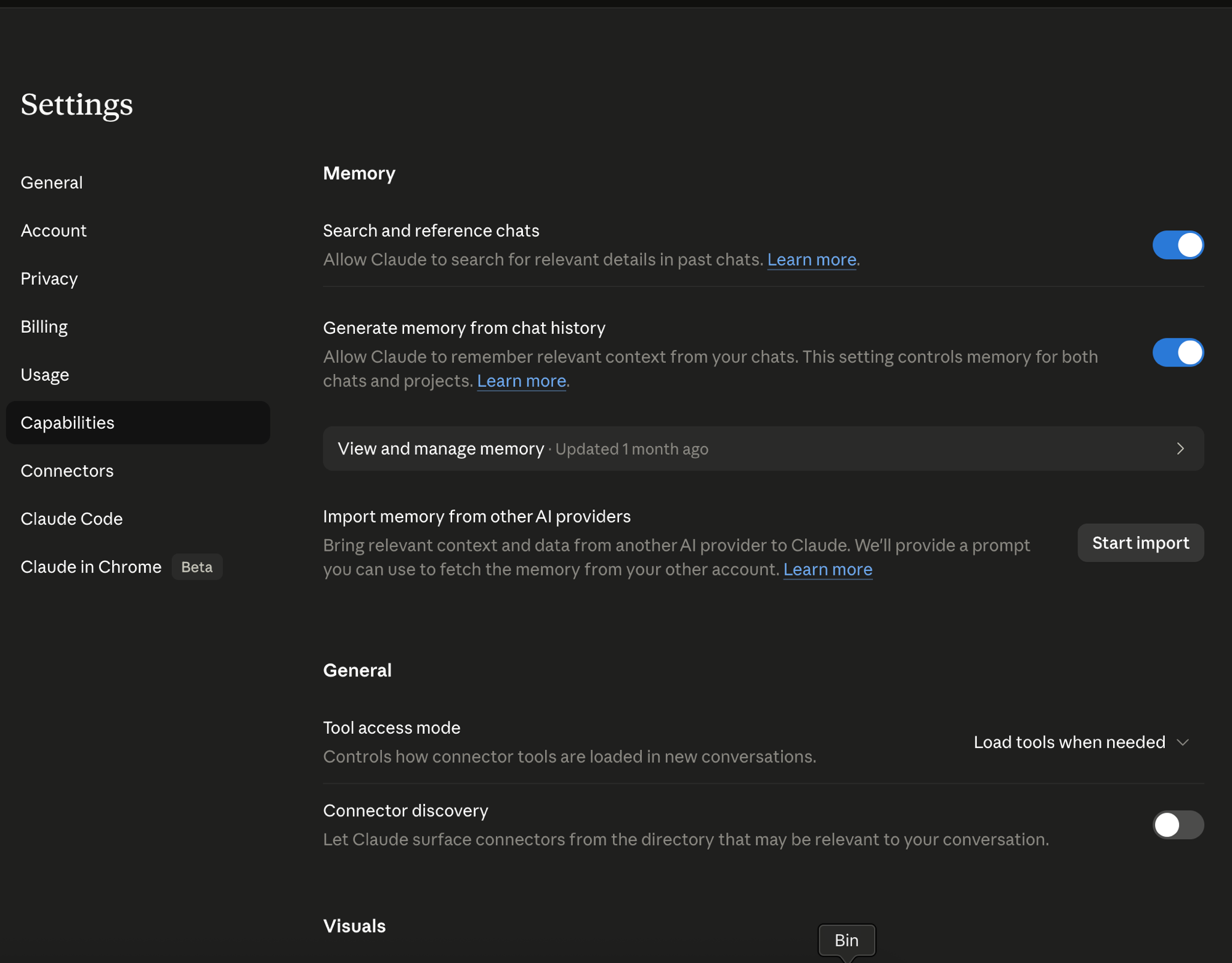This screenshot has height=963, width=1232.
Task: Open View and manage memory row
Action: pyautogui.click(x=763, y=449)
